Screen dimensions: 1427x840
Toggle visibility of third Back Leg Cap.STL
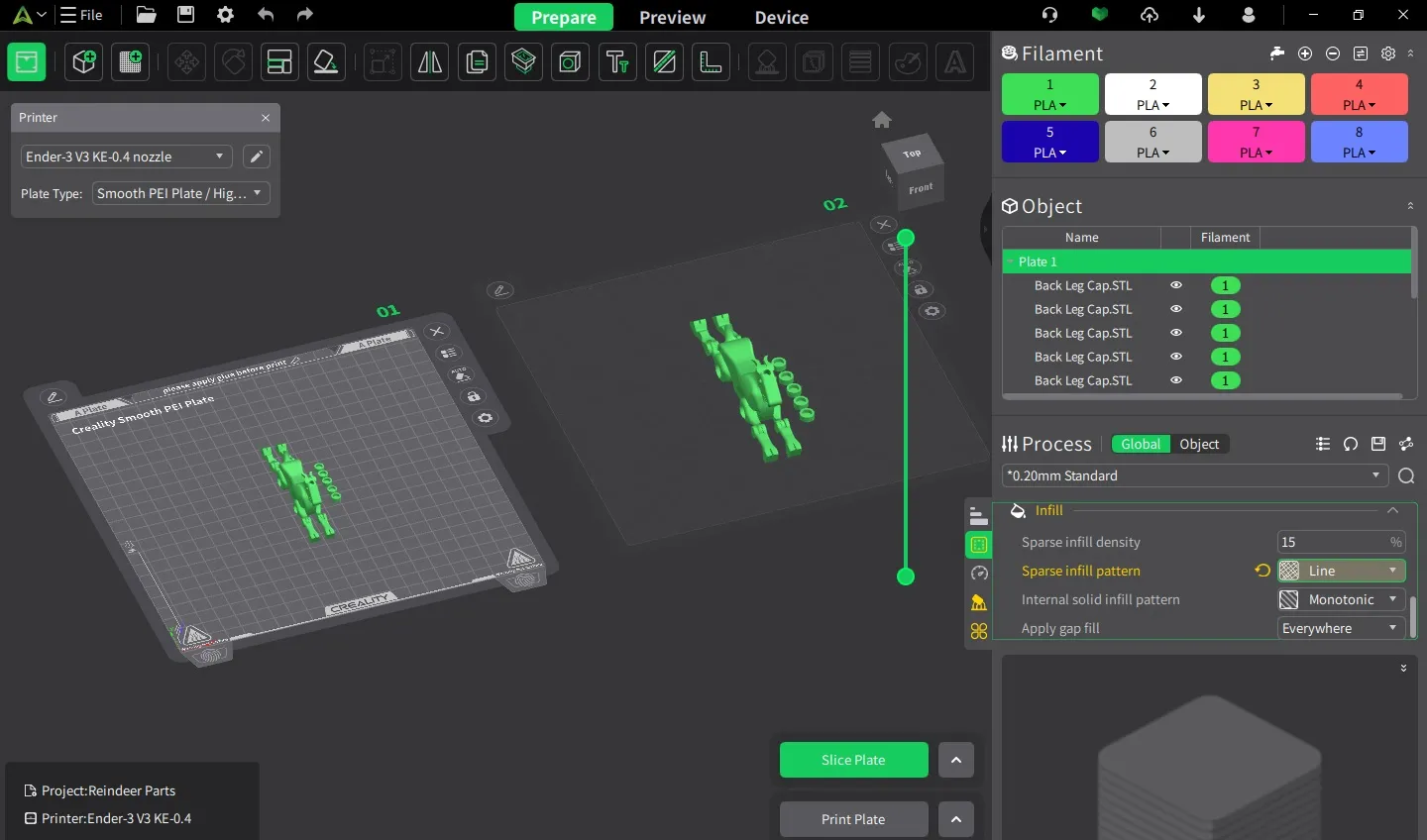pos(1176,333)
